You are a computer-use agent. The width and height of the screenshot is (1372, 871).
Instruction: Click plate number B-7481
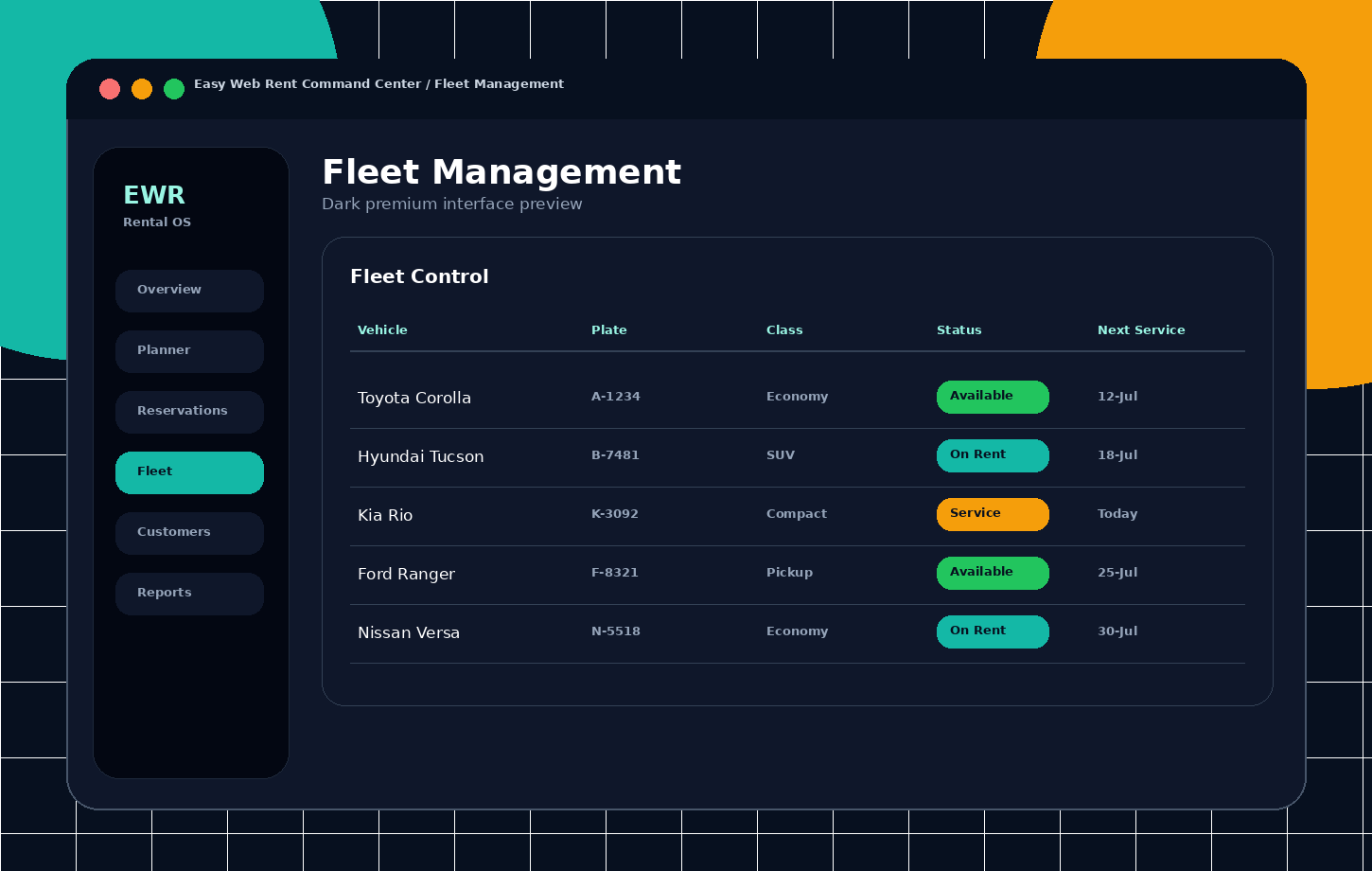tap(616, 455)
